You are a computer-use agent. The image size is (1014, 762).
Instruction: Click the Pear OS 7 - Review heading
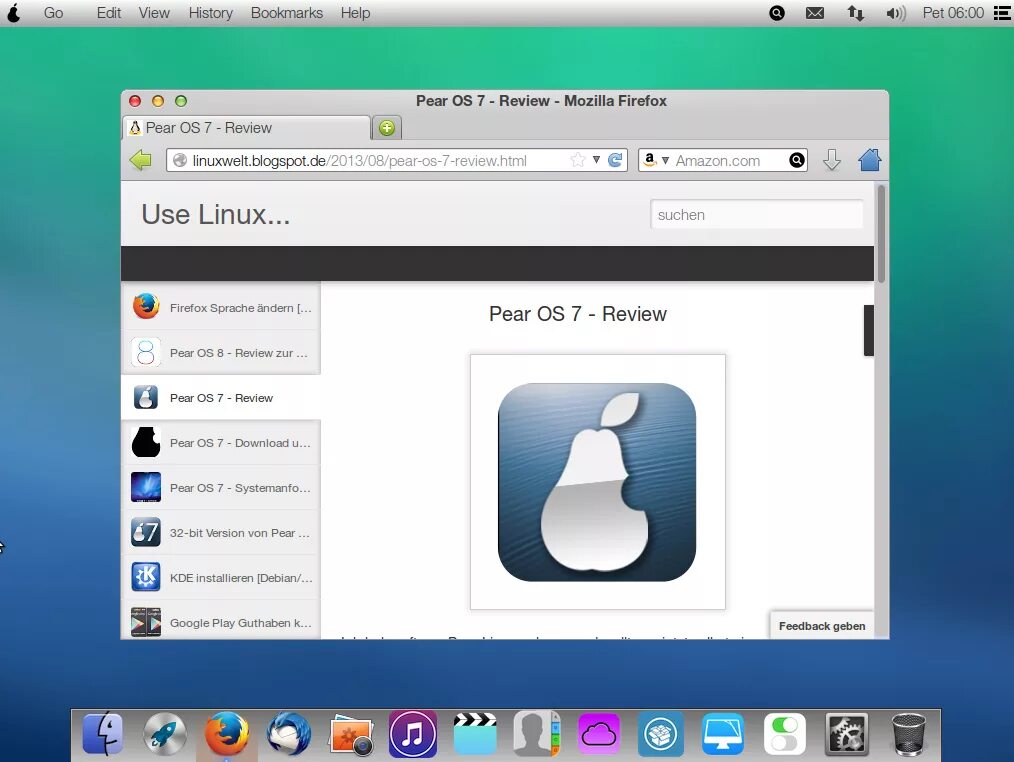tap(577, 314)
